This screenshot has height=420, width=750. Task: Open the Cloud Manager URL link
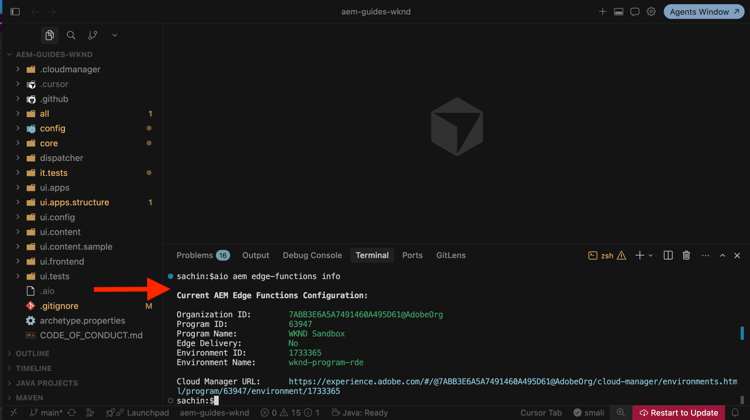point(457,387)
